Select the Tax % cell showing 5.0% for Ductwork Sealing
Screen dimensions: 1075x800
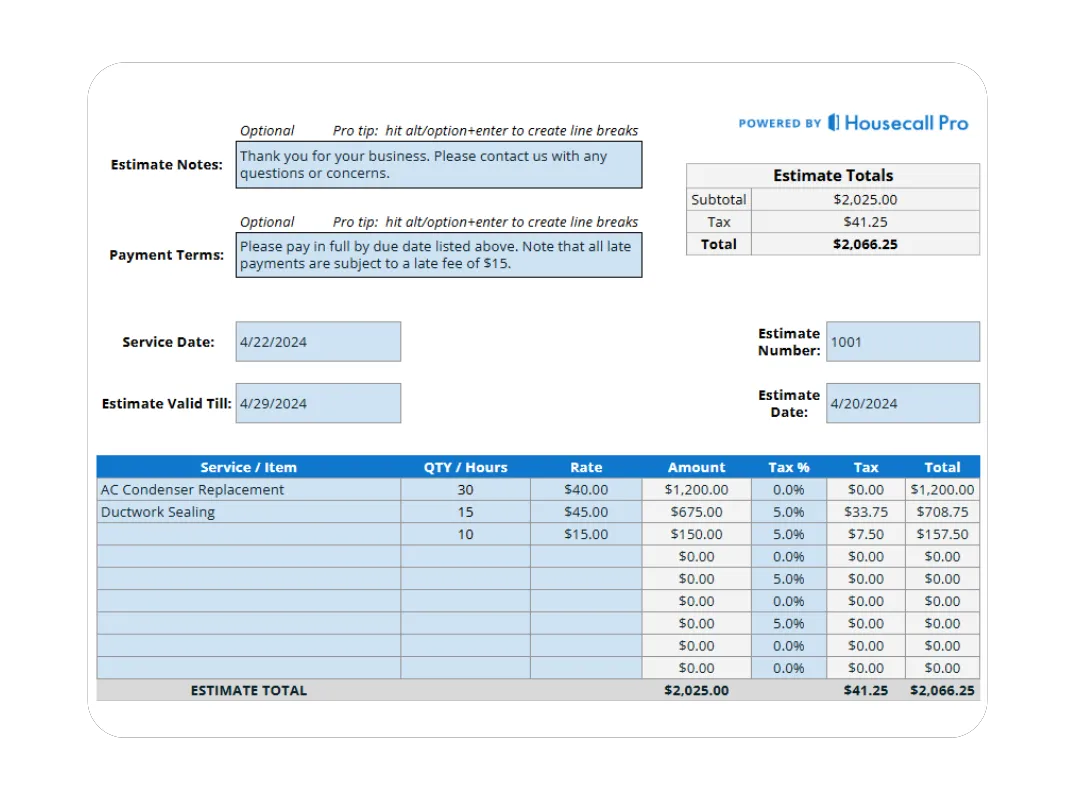[789, 511]
